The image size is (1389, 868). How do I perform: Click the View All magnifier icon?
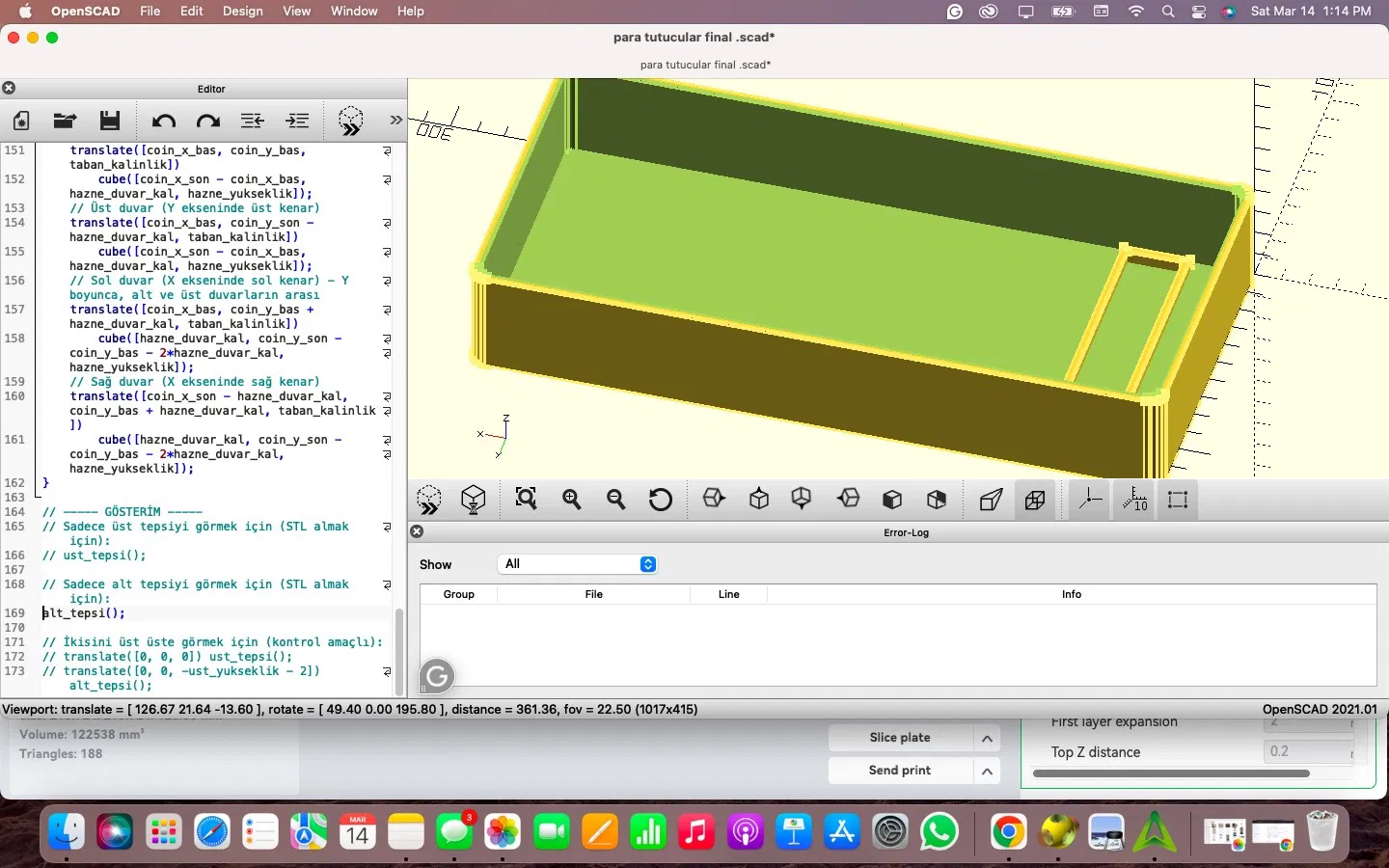tap(526, 500)
